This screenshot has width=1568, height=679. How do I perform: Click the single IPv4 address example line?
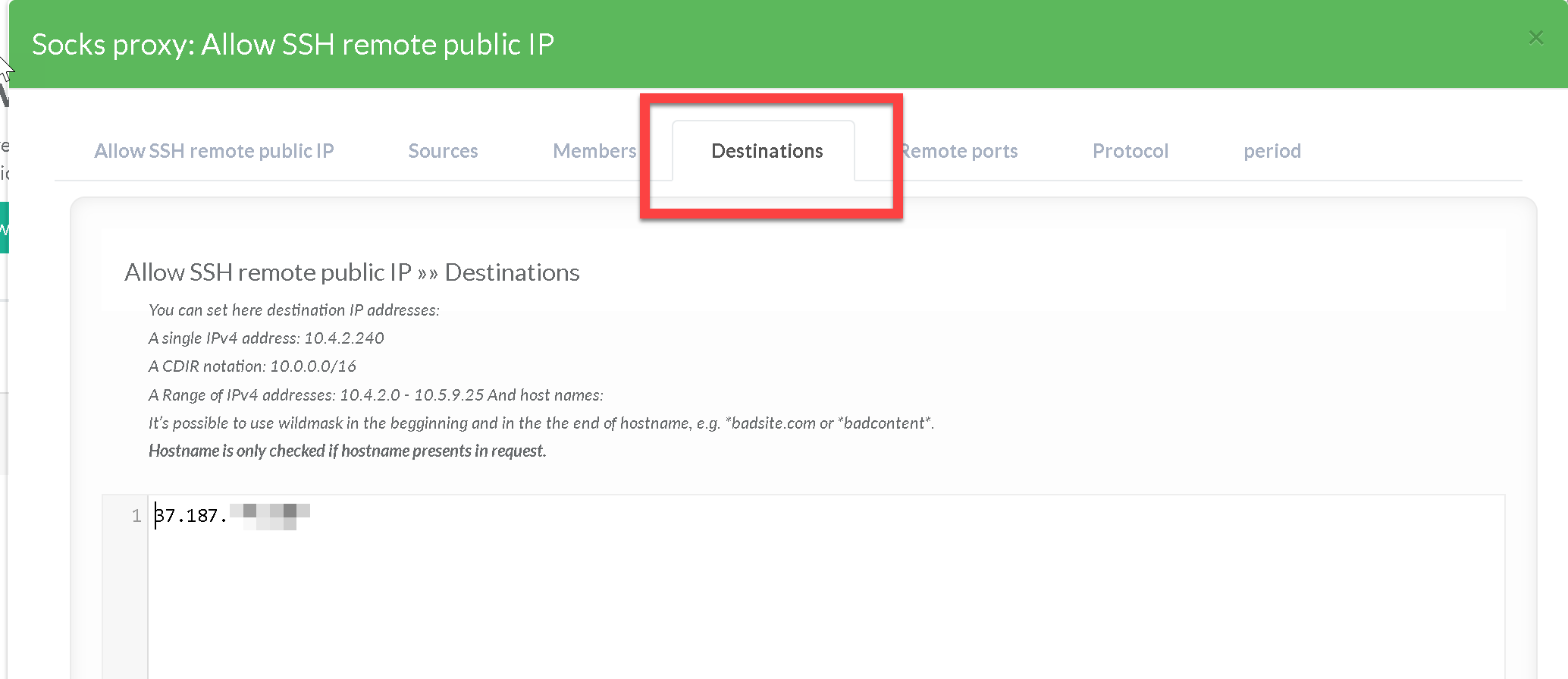click(266, 338)
